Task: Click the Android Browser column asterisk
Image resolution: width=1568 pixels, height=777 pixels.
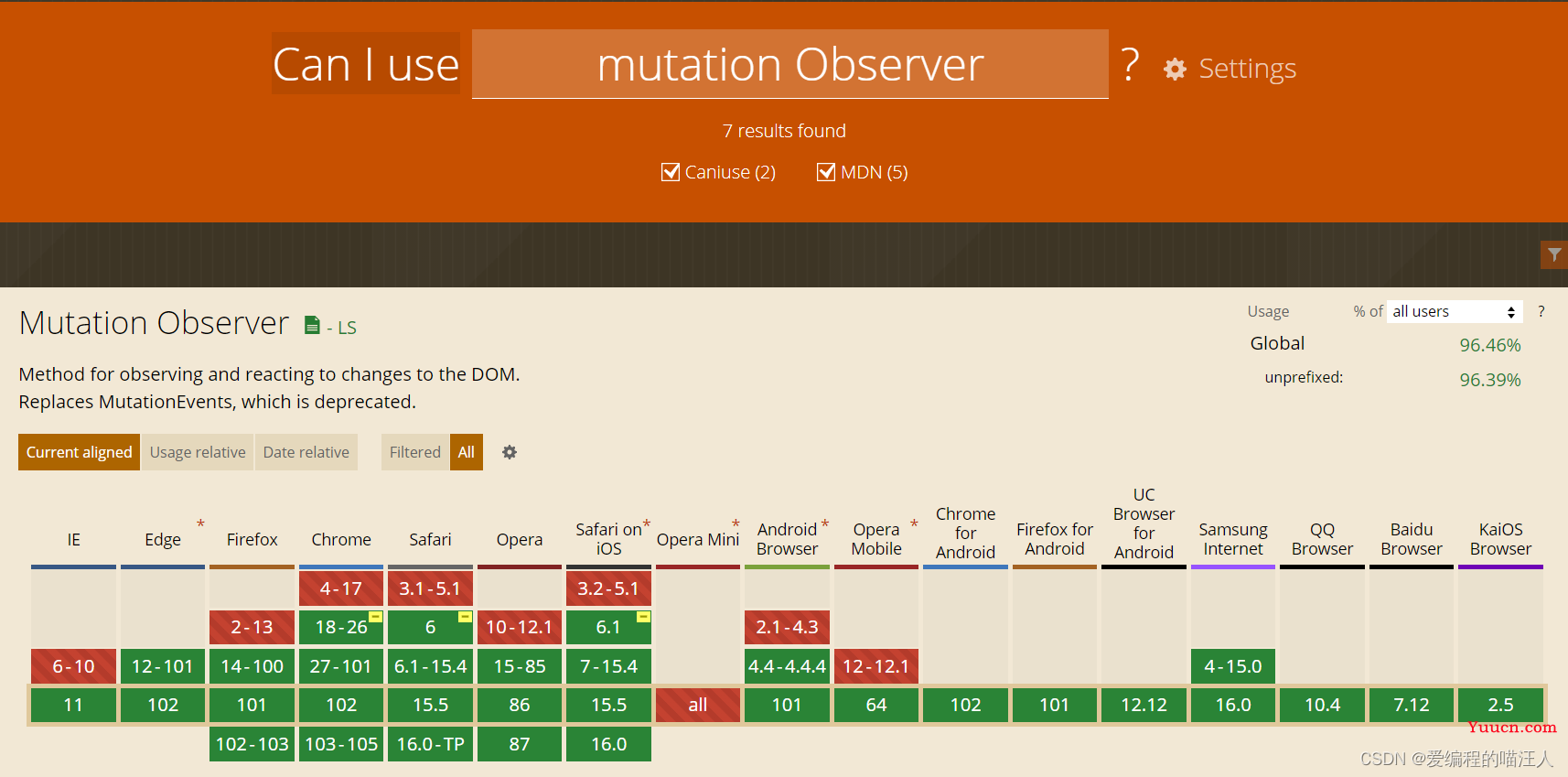Action: pyautogui.click(x=825, y=523)
